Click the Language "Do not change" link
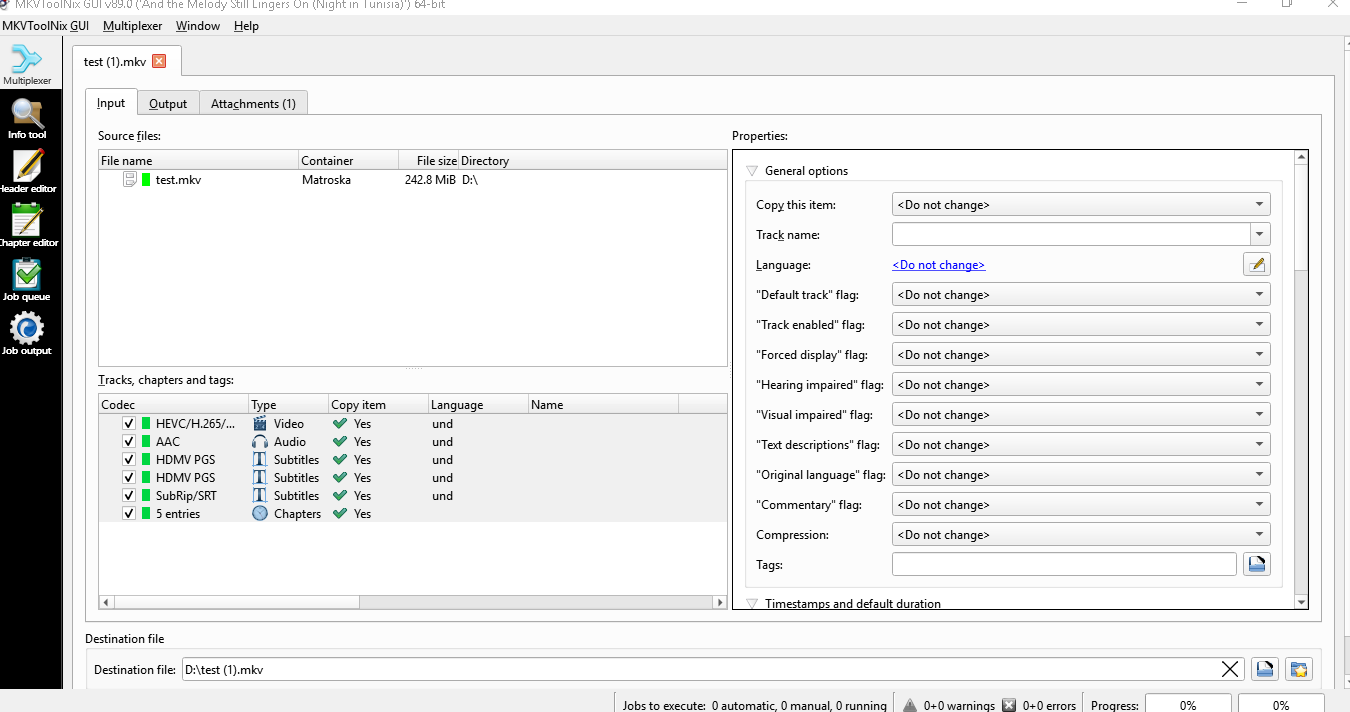 pyautogui.click(x=938, y=265)
